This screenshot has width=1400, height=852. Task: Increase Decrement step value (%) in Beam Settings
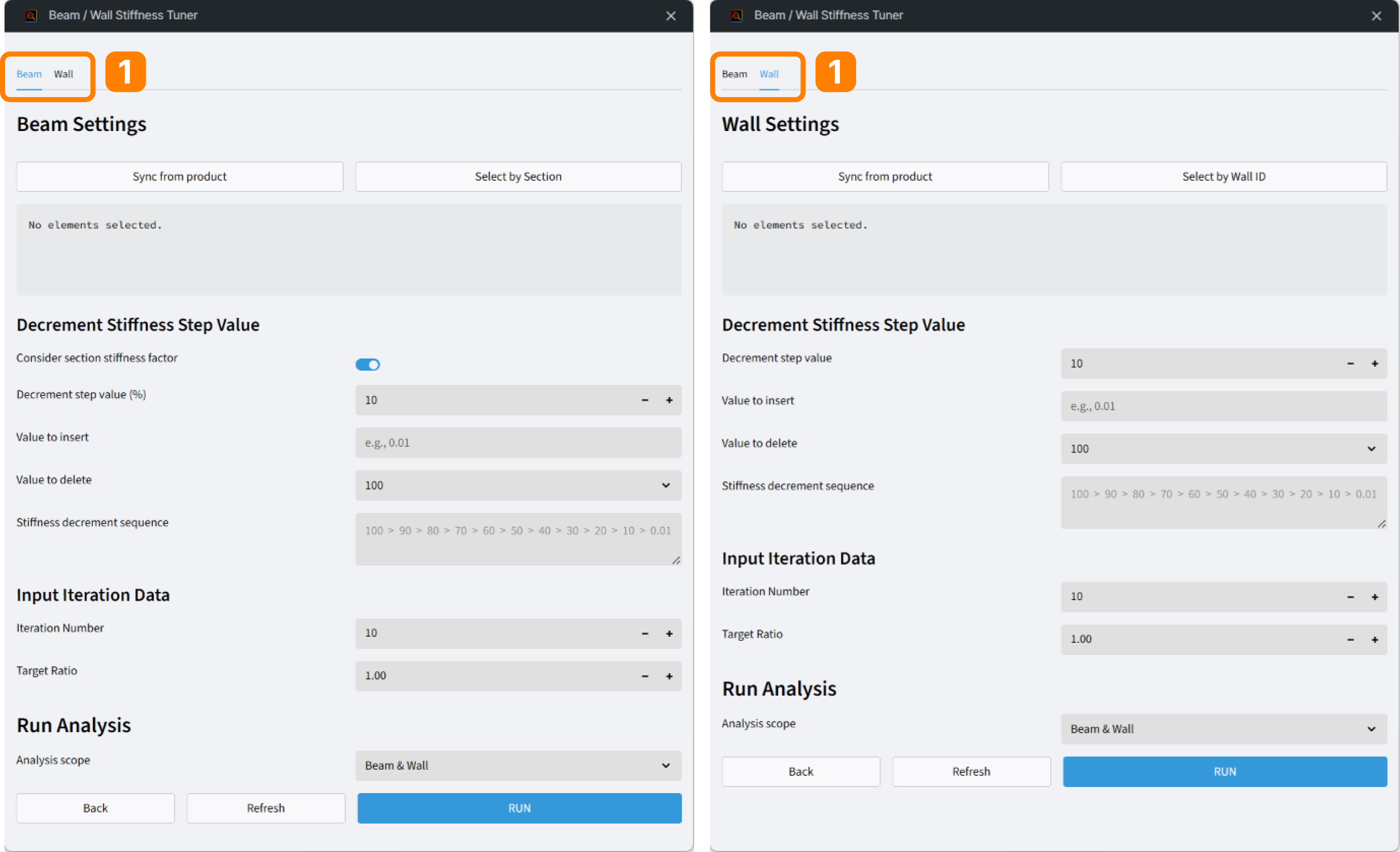click(x=669, y=401)
